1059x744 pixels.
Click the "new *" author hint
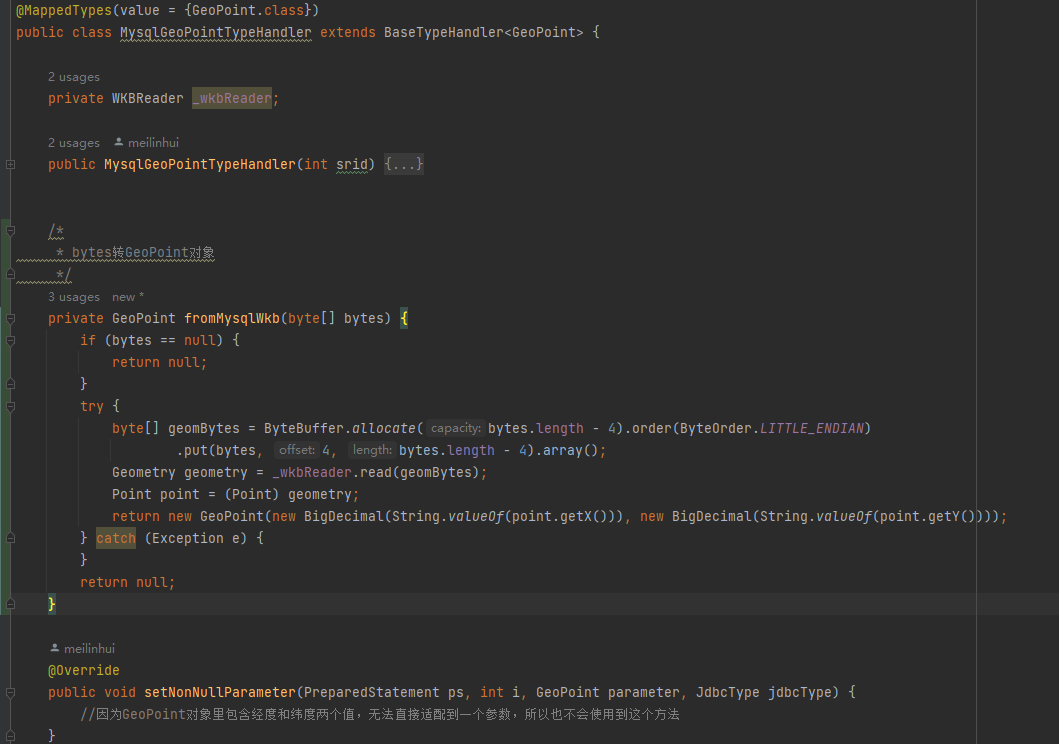(128, 297)
